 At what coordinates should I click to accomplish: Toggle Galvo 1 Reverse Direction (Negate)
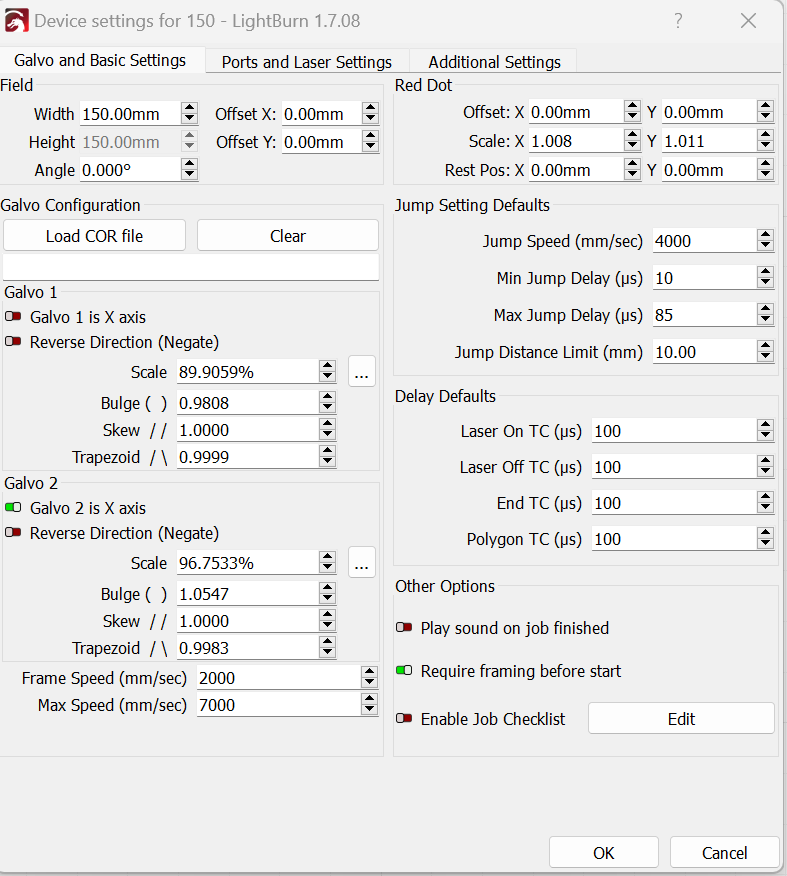pos(13,341)
